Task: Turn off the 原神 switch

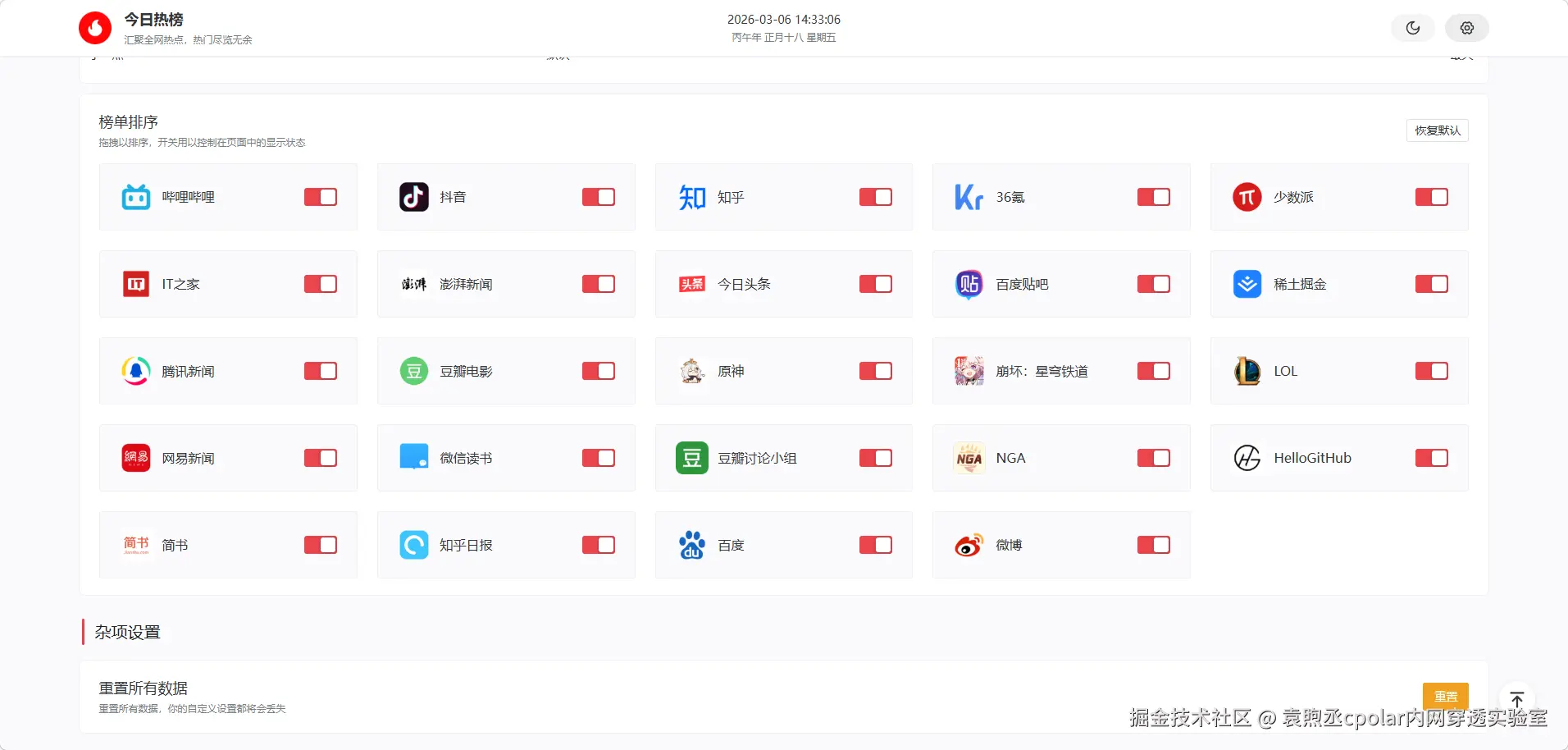Action: [x=876, y=371]
